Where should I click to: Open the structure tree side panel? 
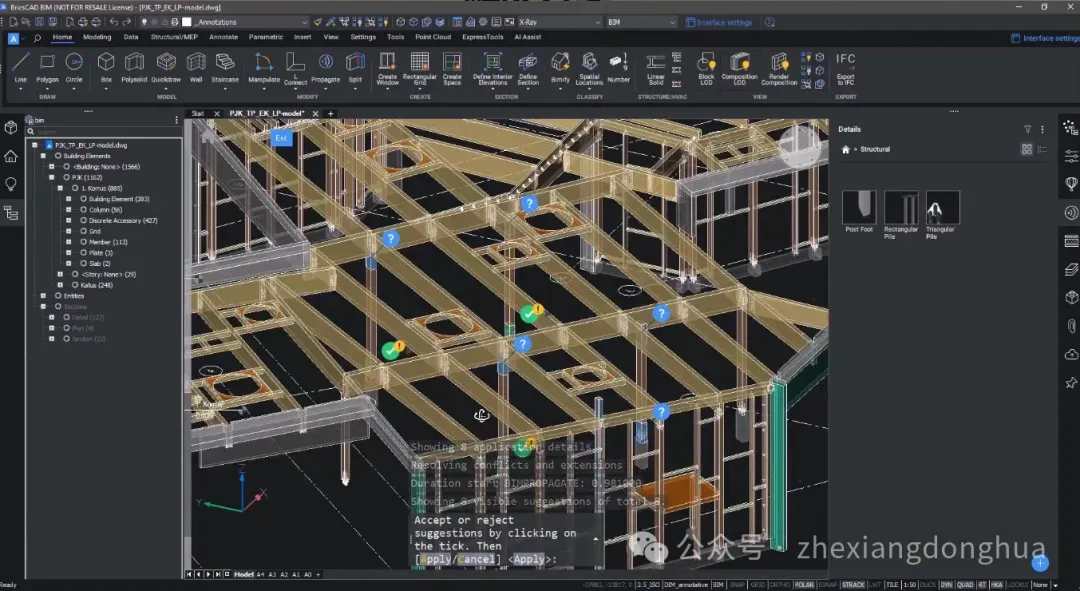pyautogui.click(x=11, y=213)
